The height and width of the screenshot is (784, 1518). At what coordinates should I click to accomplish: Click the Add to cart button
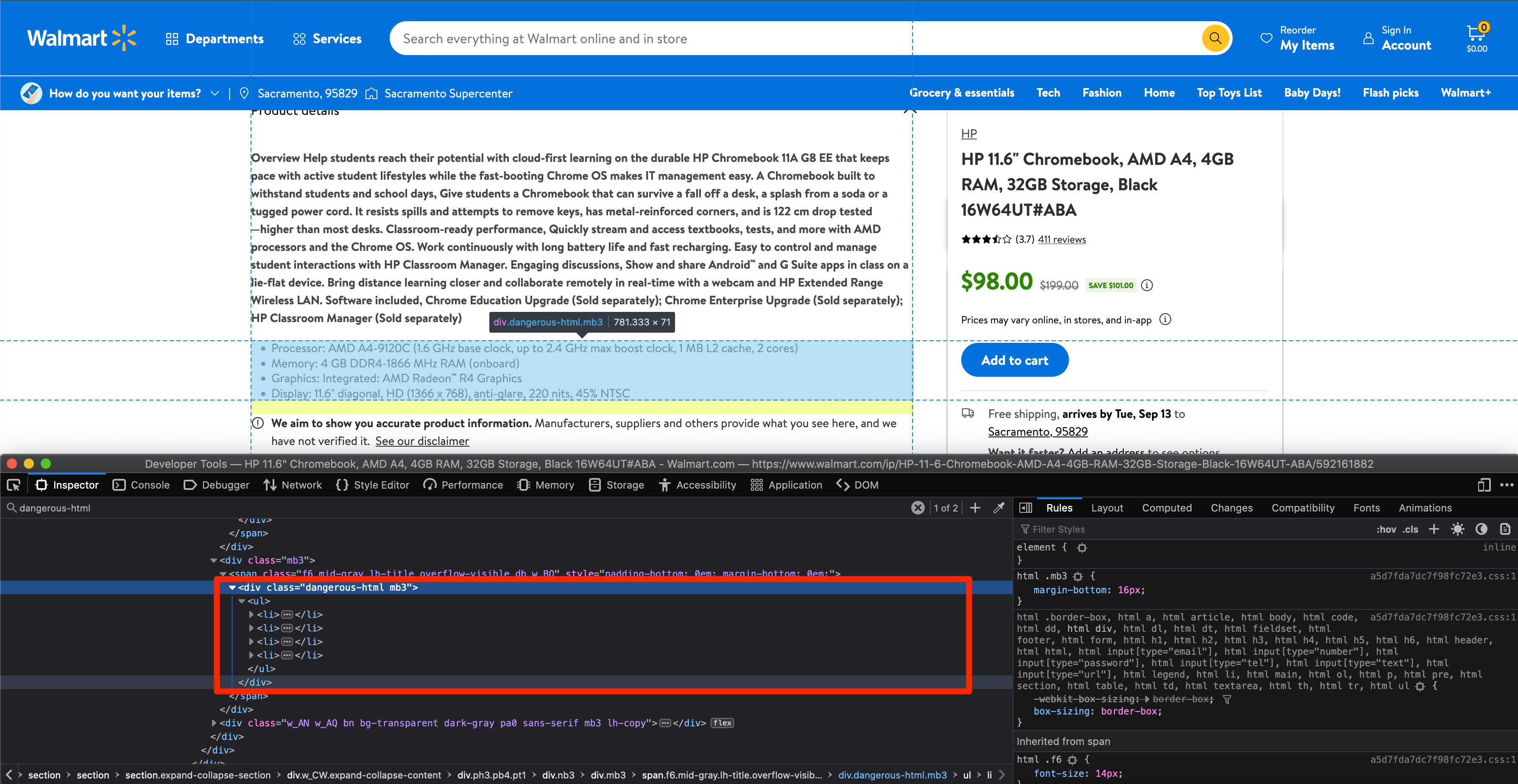[1014, 360]
